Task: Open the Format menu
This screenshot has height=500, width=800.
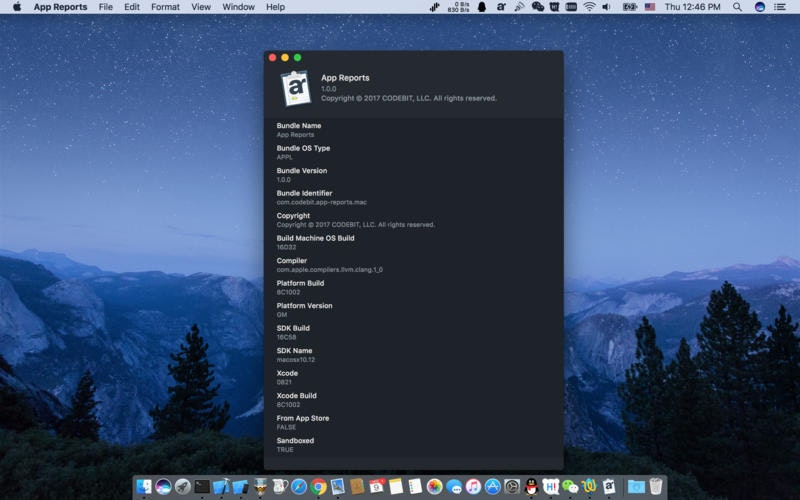Action: pos(165,7)
